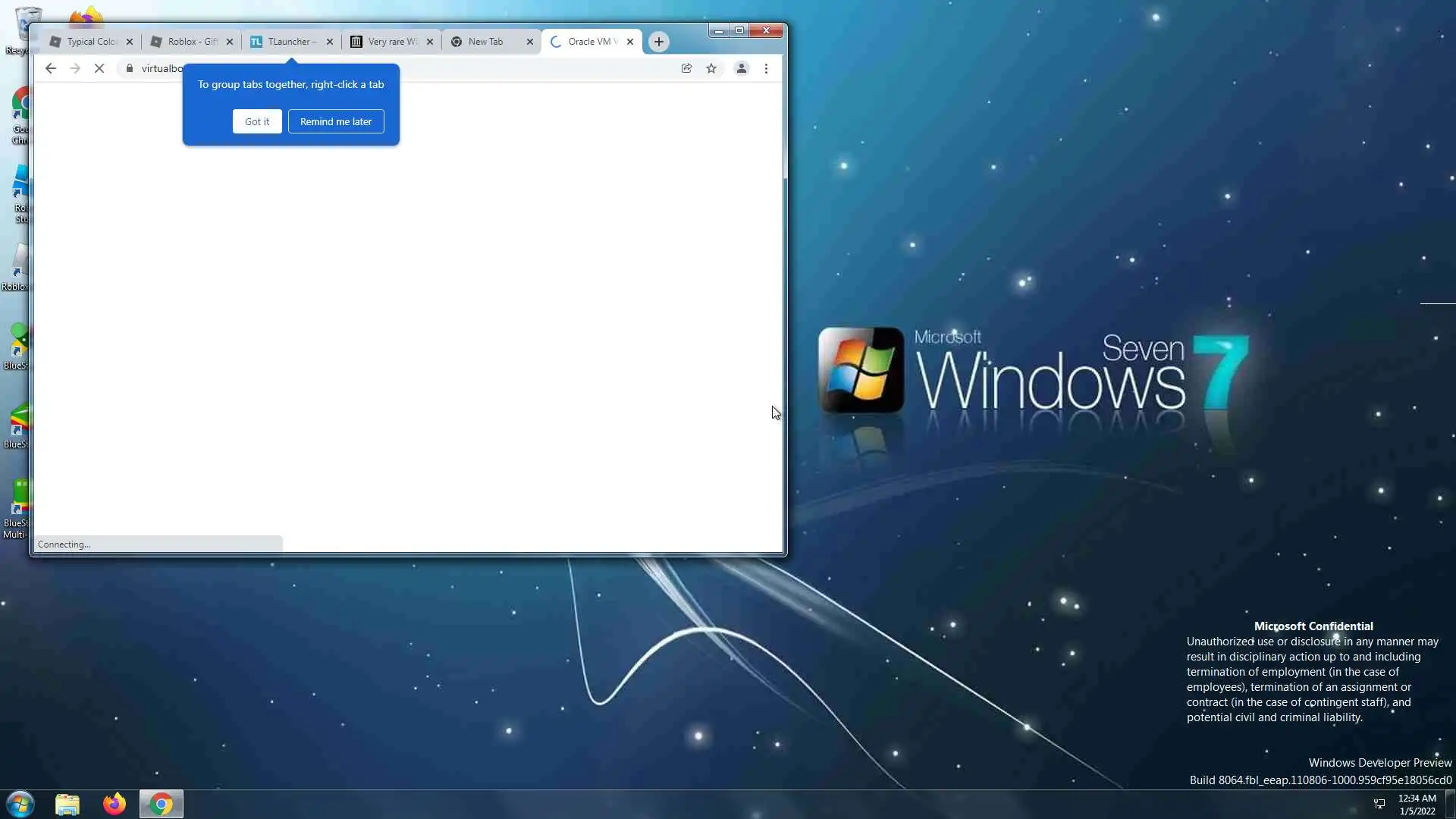
Task: Click the taskbar clock and date
Action: tap(1417, 804)
